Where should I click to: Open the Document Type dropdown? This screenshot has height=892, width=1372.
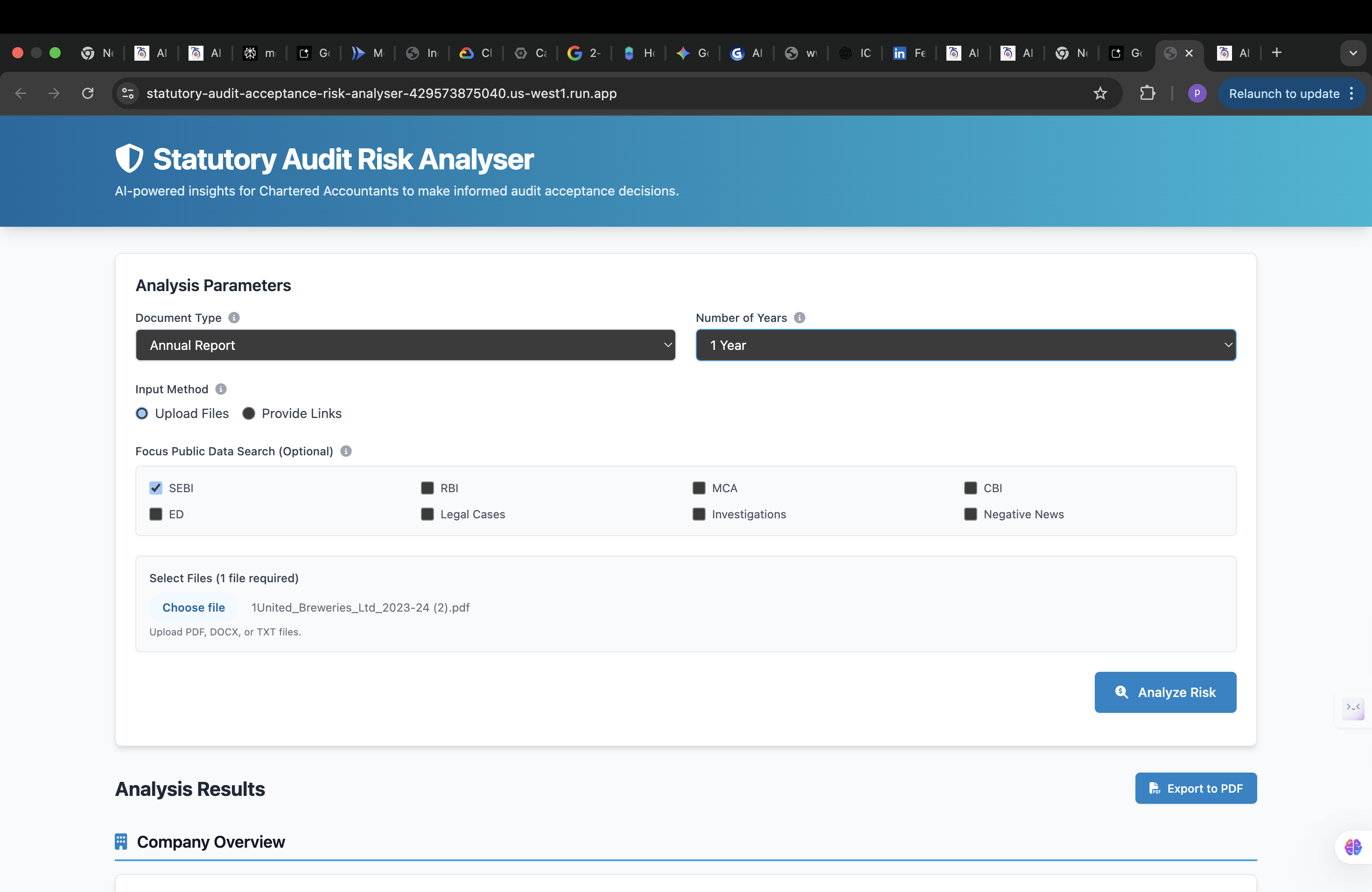point(405,345)
